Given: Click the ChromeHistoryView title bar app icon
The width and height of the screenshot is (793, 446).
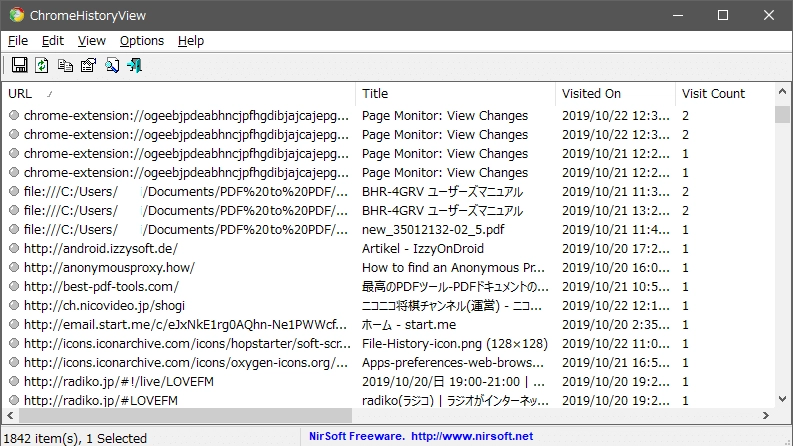Looking at the screenshot, I should click(17, 15).
